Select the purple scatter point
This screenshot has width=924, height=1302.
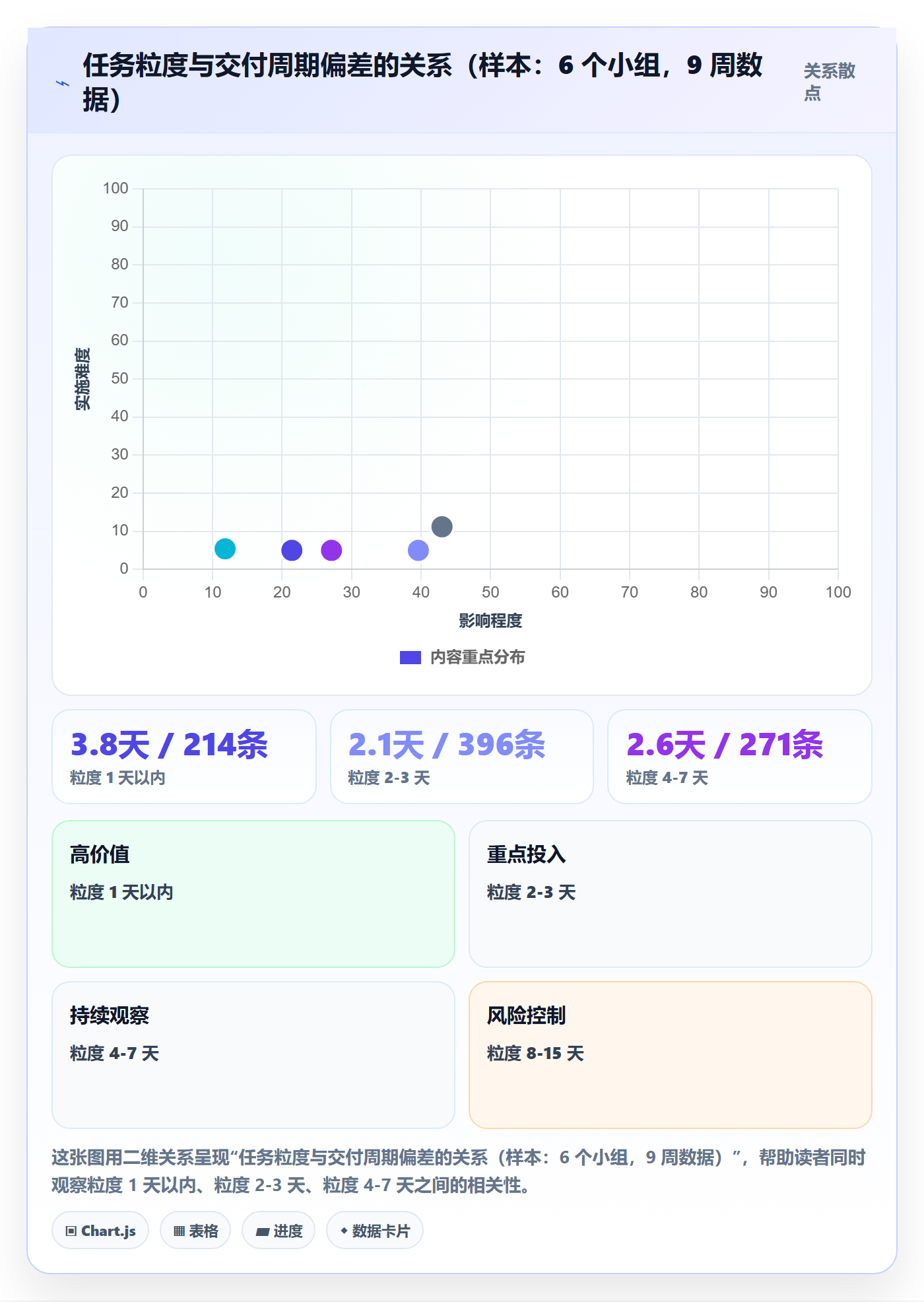coord(331,550)
